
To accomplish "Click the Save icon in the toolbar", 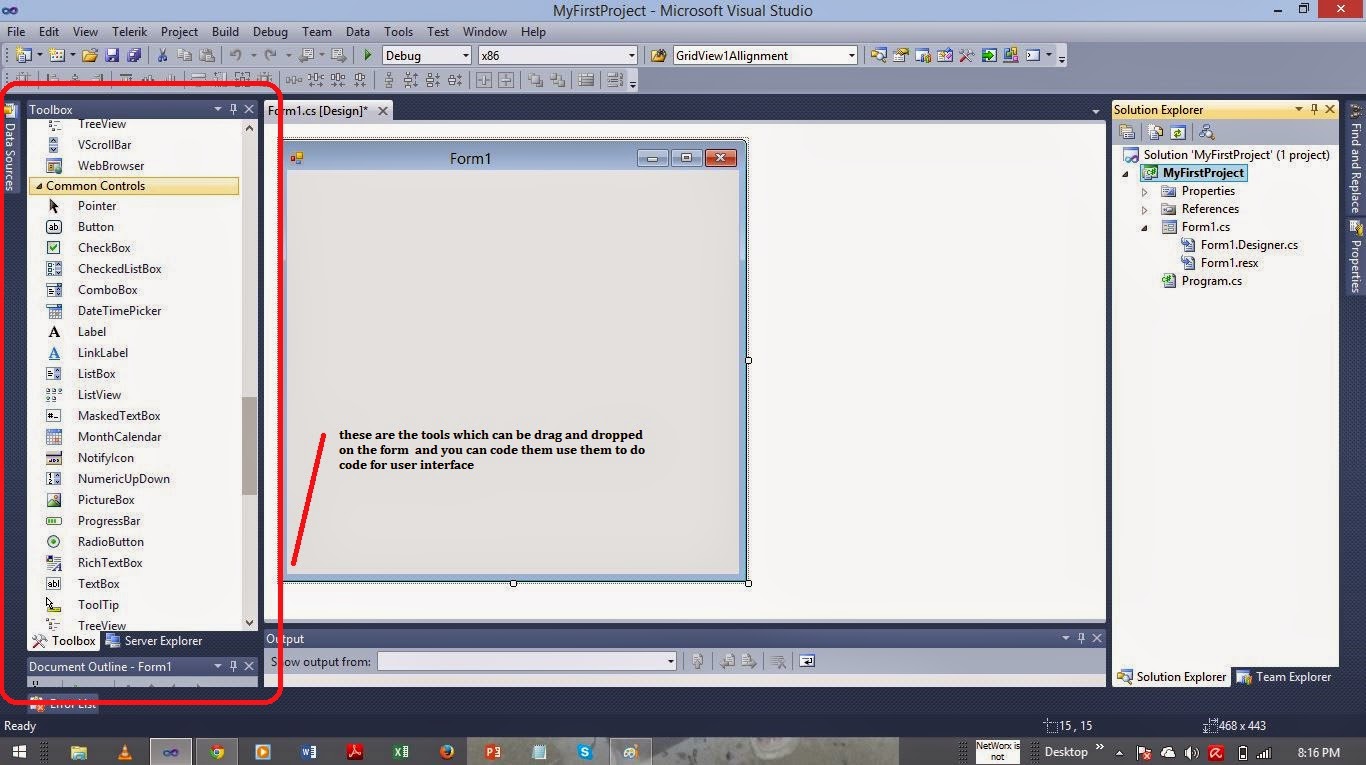I will [112, 56].
